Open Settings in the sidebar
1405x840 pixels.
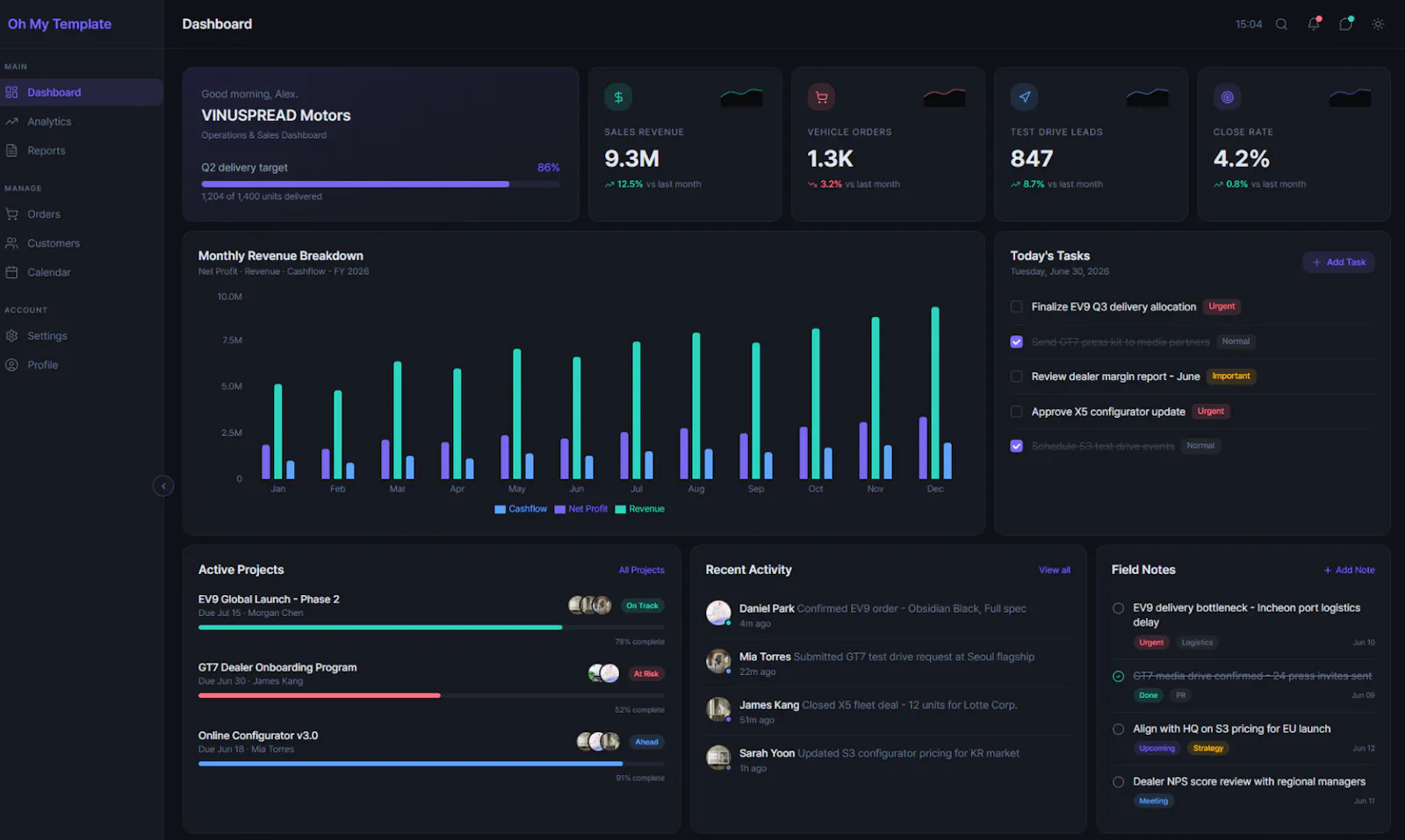pyautogui.click(x=82, y=335)
